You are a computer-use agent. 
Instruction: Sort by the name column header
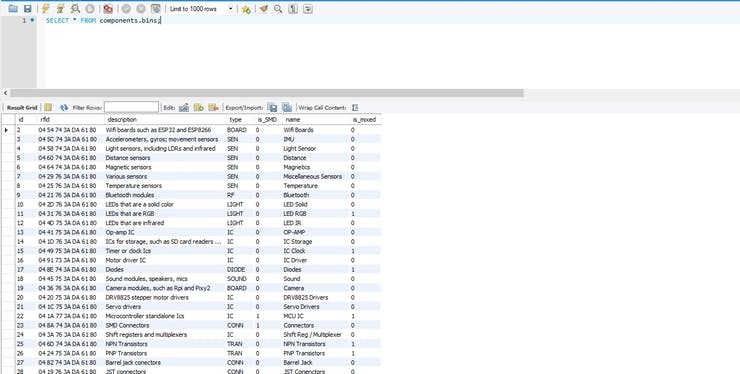click(x=316, y=119)
